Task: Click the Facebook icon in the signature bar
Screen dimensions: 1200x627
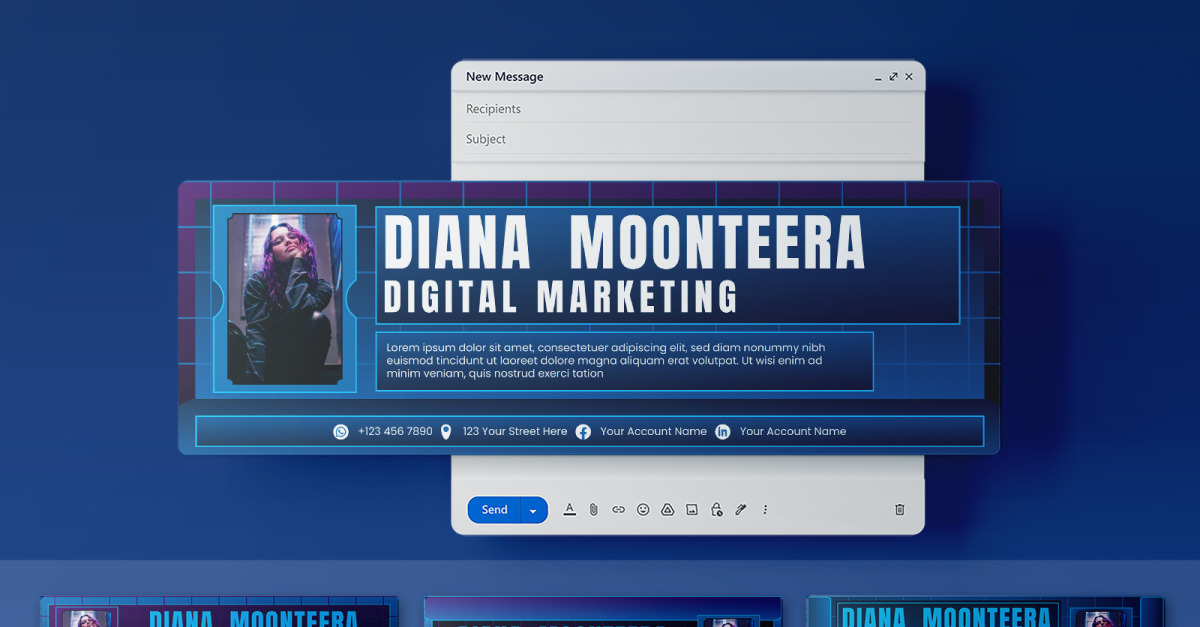Action: [583, 431]
